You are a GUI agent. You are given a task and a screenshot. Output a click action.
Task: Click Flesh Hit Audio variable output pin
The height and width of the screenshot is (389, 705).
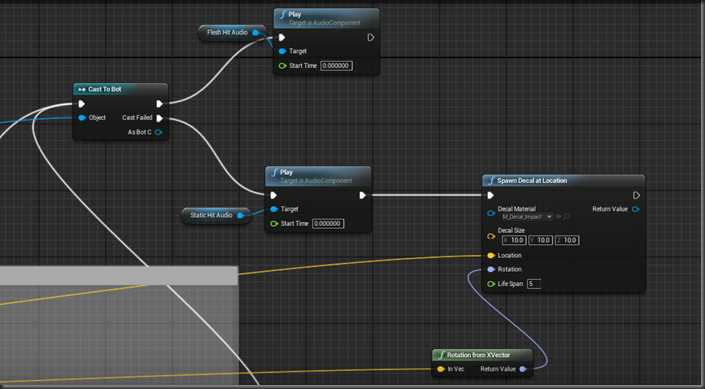click(255, 32)
